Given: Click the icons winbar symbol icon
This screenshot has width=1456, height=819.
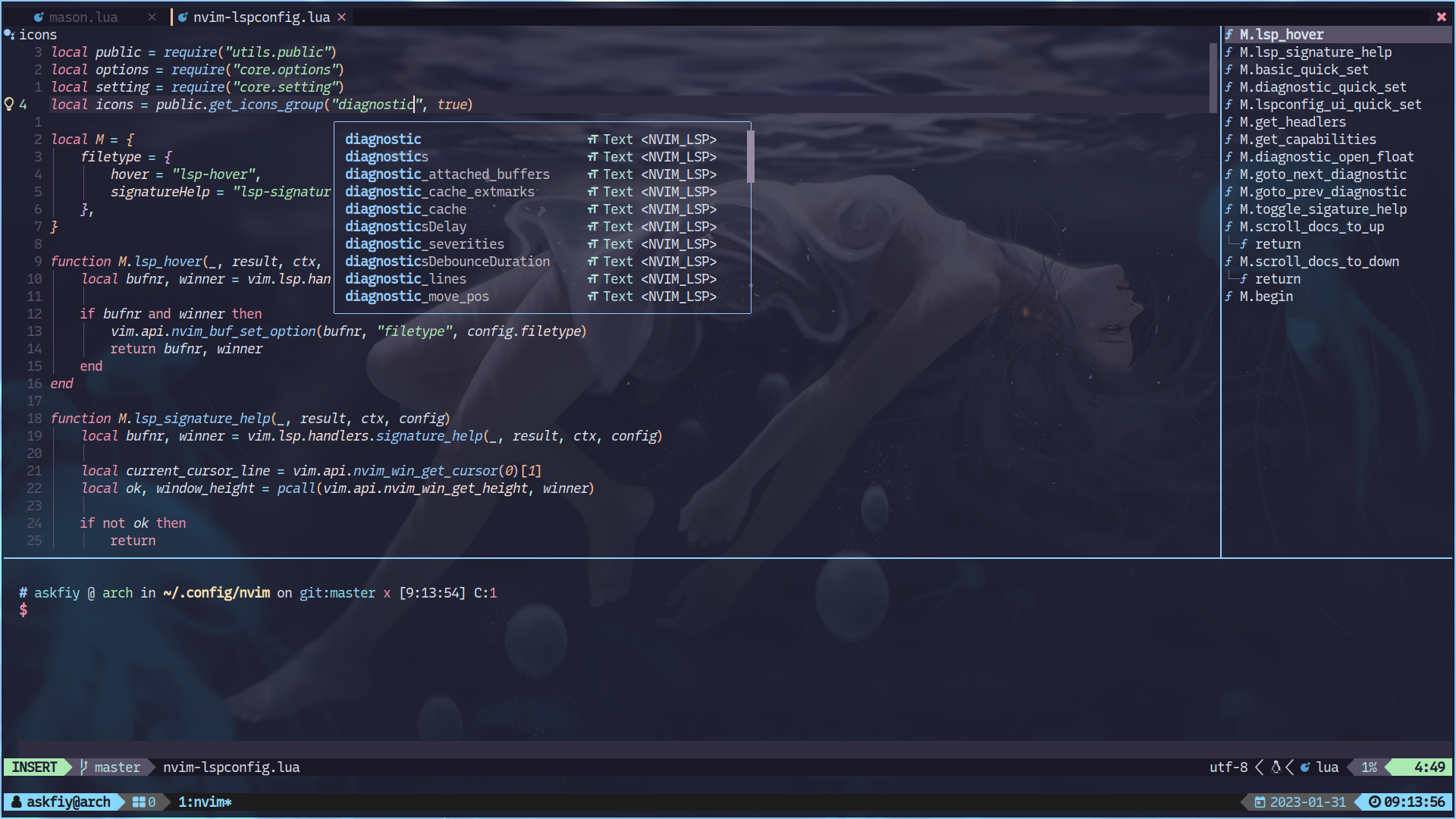Looking at the screenshot, I should point(9,34).
